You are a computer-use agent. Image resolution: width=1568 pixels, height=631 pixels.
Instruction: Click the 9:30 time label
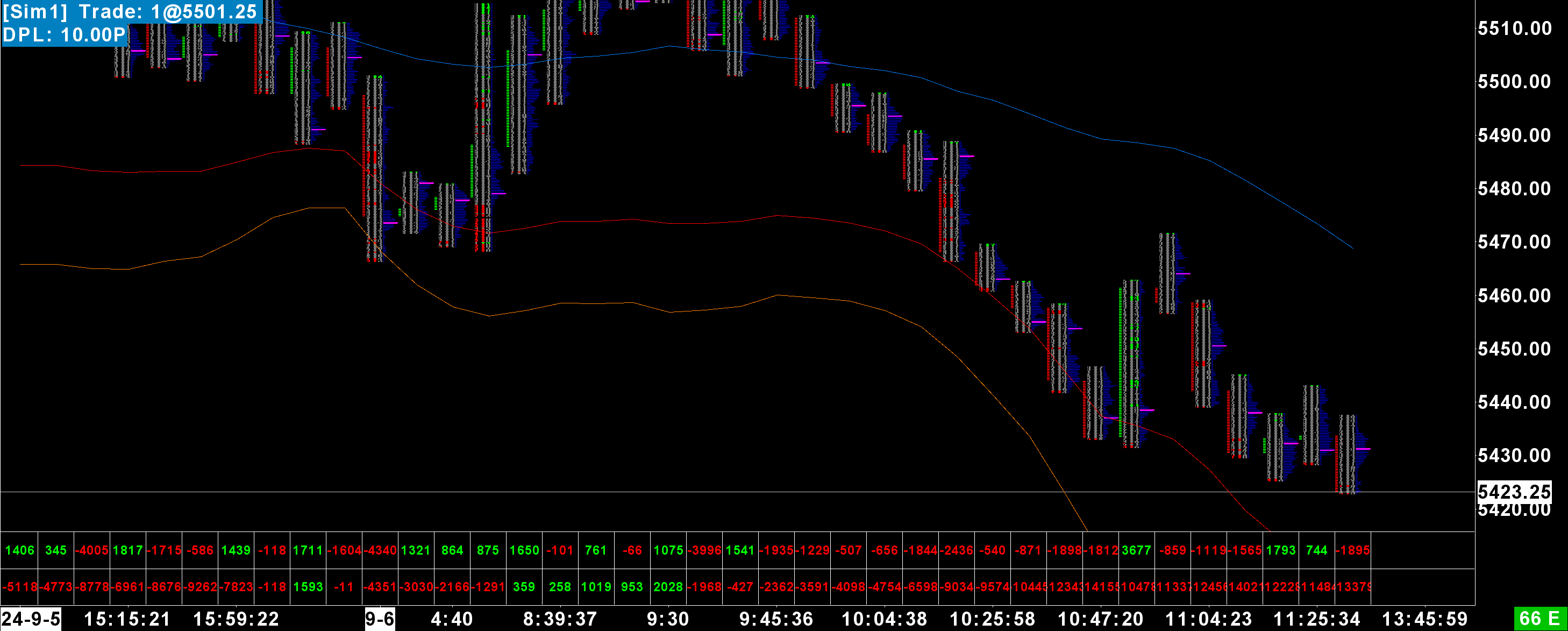tap(667, 619)
